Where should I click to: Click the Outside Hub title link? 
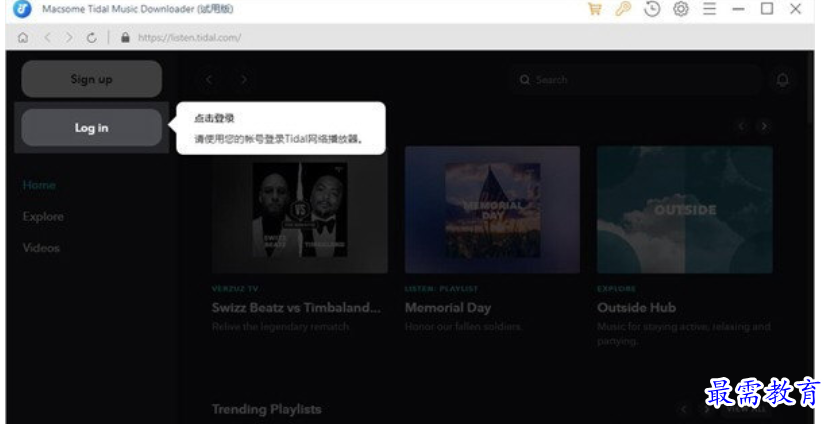tap(637, 308)
